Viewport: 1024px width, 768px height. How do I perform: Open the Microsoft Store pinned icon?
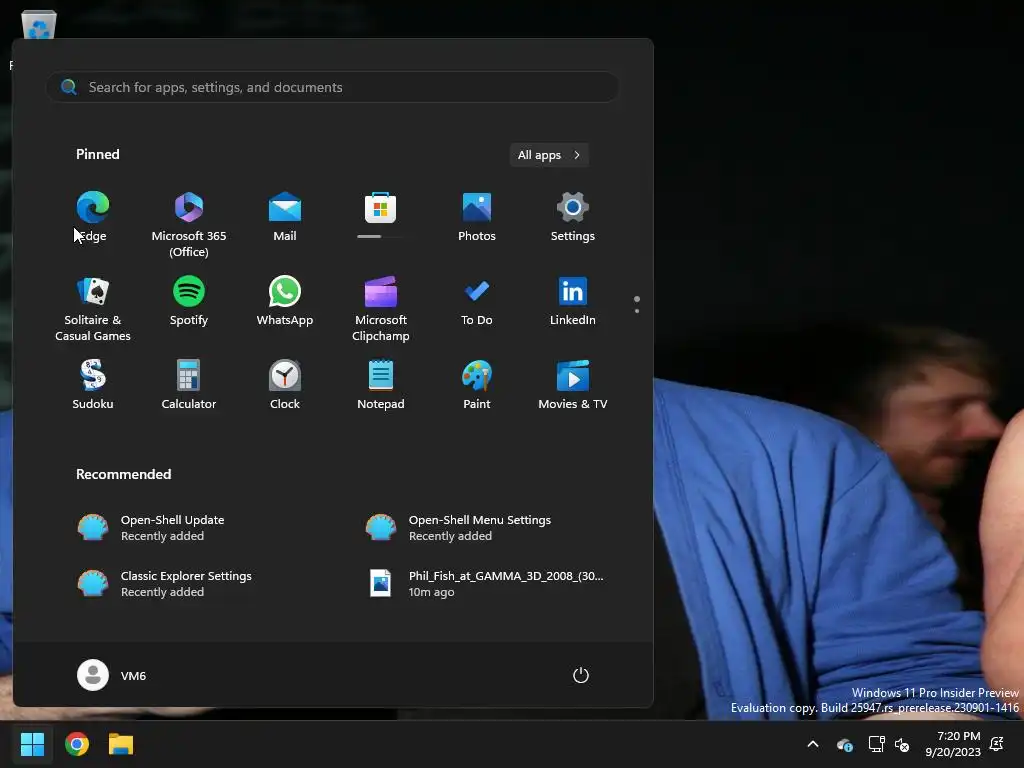[381, 215]
